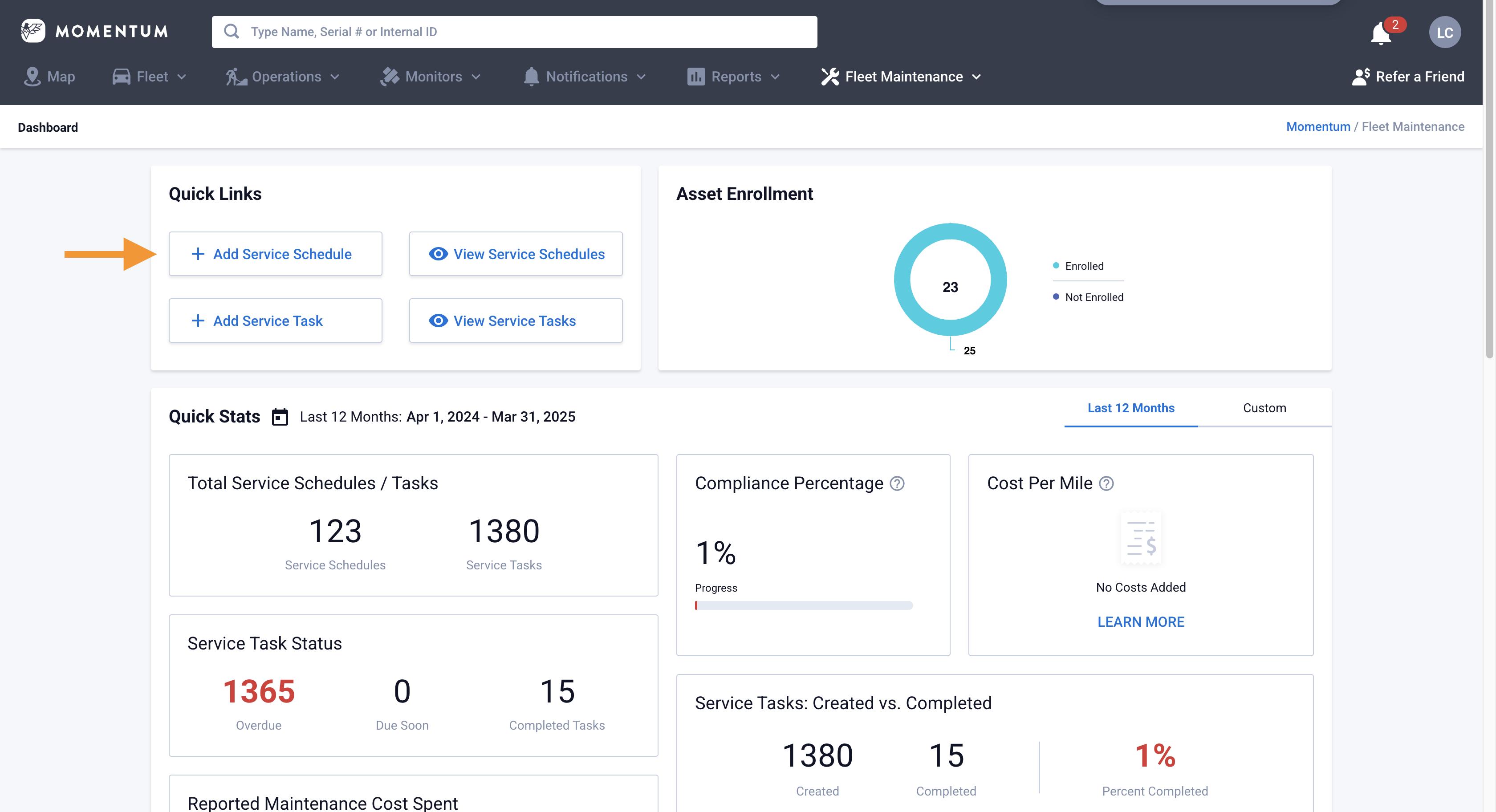The width and height of the screenshot is (1496, 812).
Task: Open the LEARN MORE link
Action: (x=1140, y=621)
